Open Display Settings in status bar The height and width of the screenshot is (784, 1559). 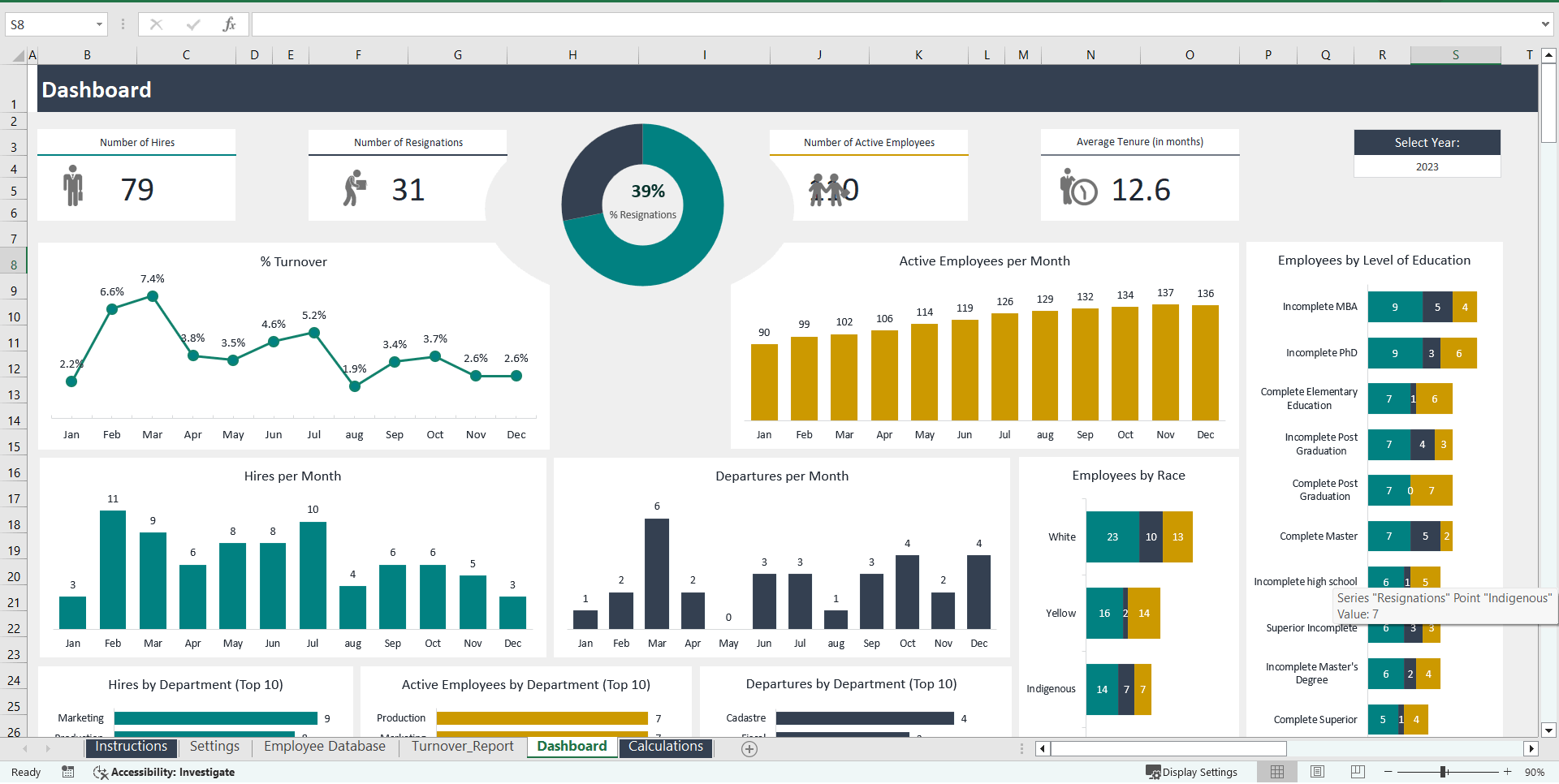(1191, 772)
